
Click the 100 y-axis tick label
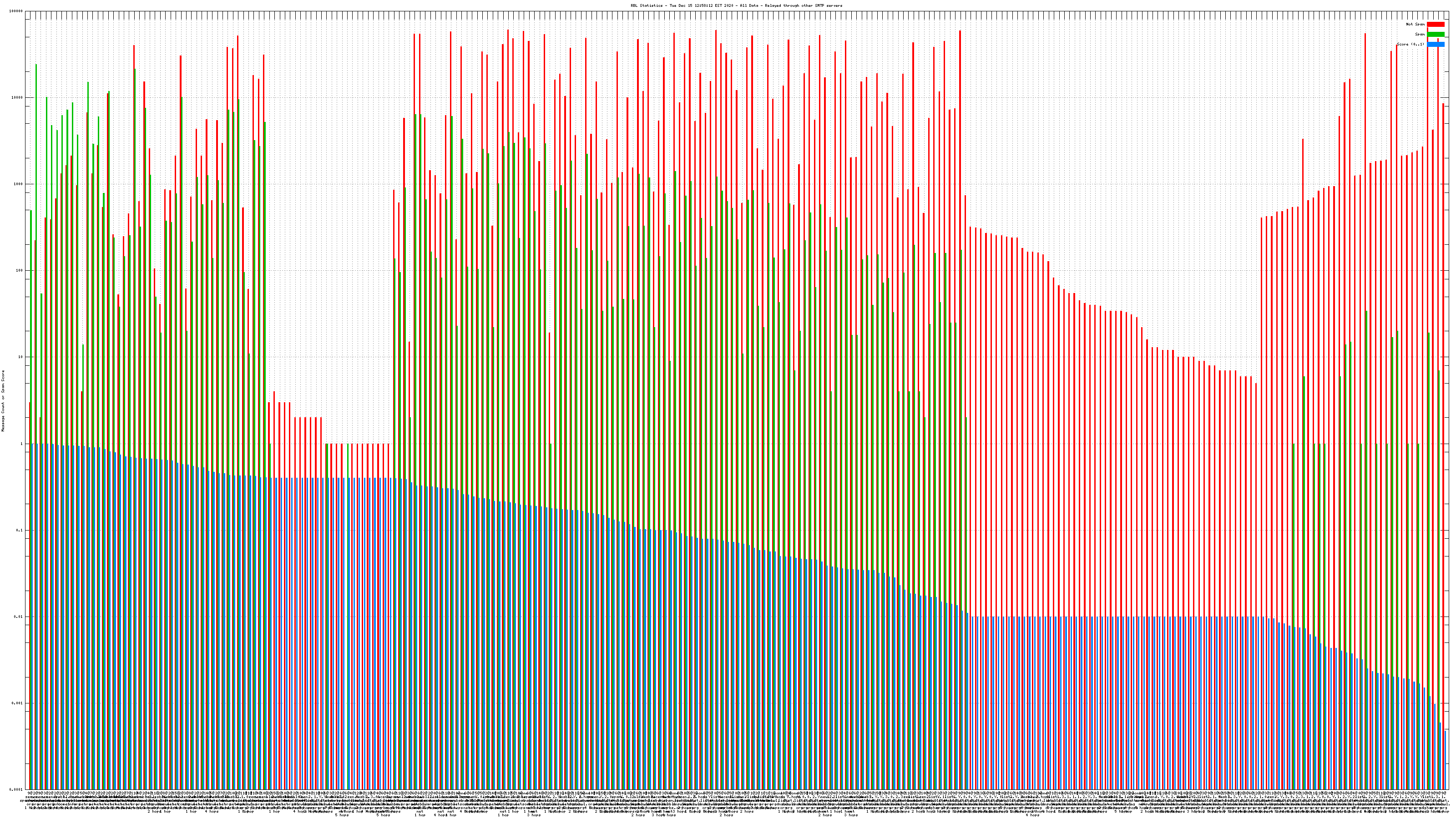click(x=20, y=271)
